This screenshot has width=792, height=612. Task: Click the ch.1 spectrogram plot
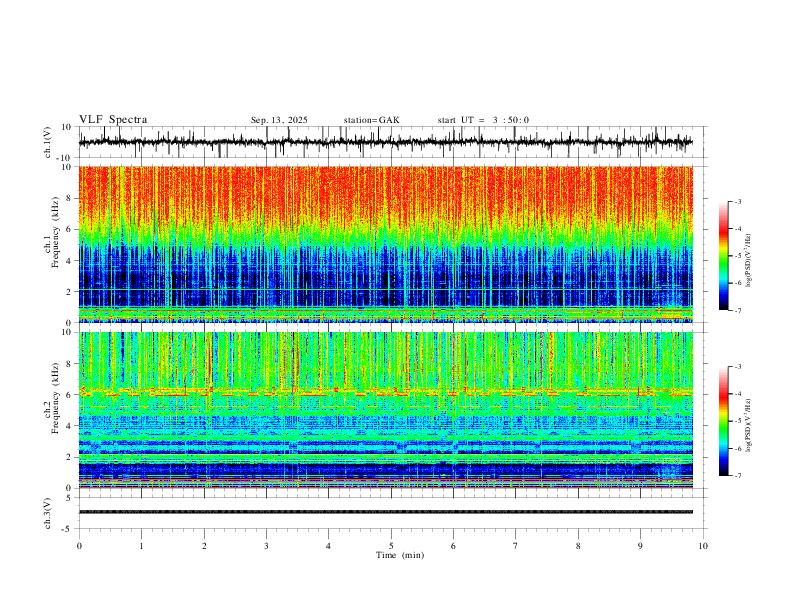pos(386,244)
